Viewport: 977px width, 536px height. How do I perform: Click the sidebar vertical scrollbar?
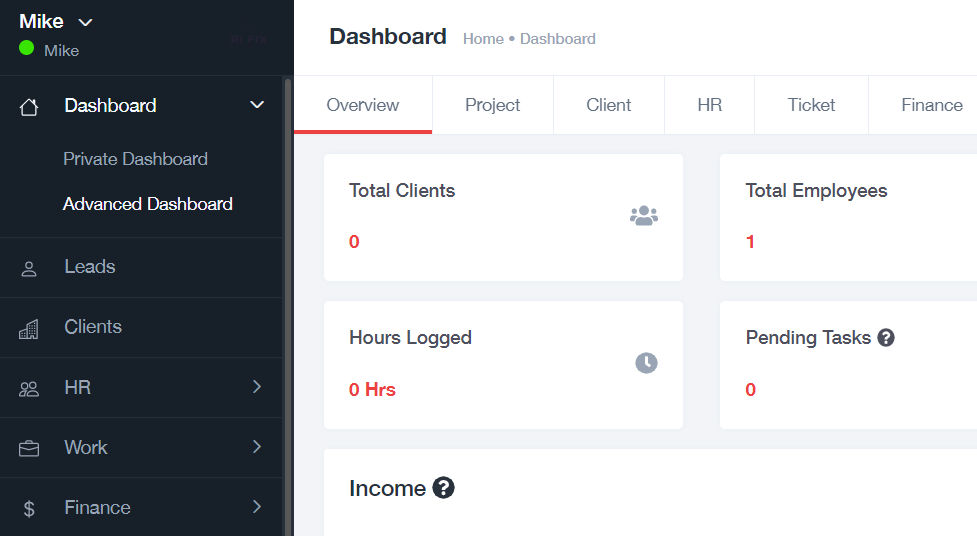(x=288, y=300)
